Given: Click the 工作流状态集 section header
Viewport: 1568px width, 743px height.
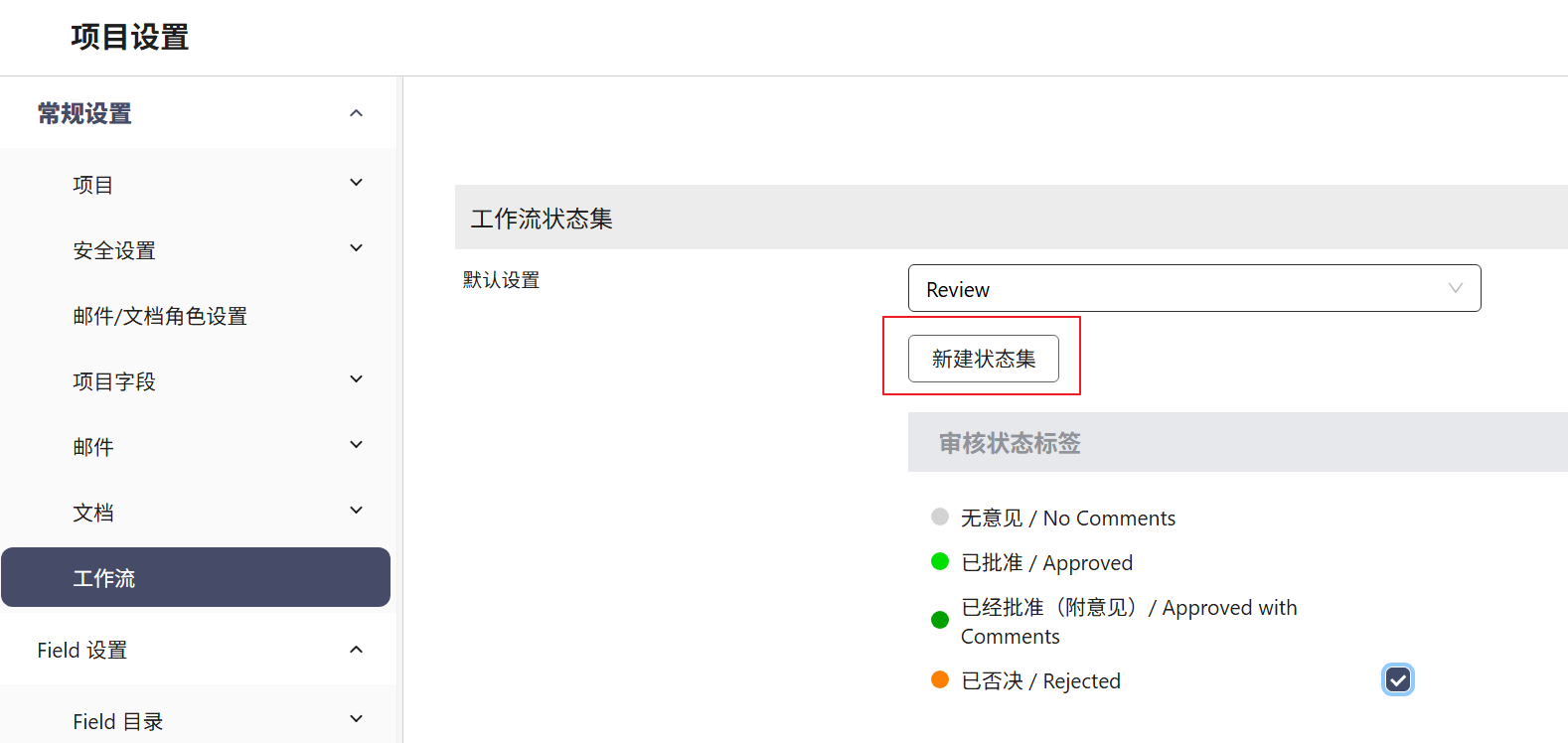Looking at the screenshot, I should coord(542,219).
